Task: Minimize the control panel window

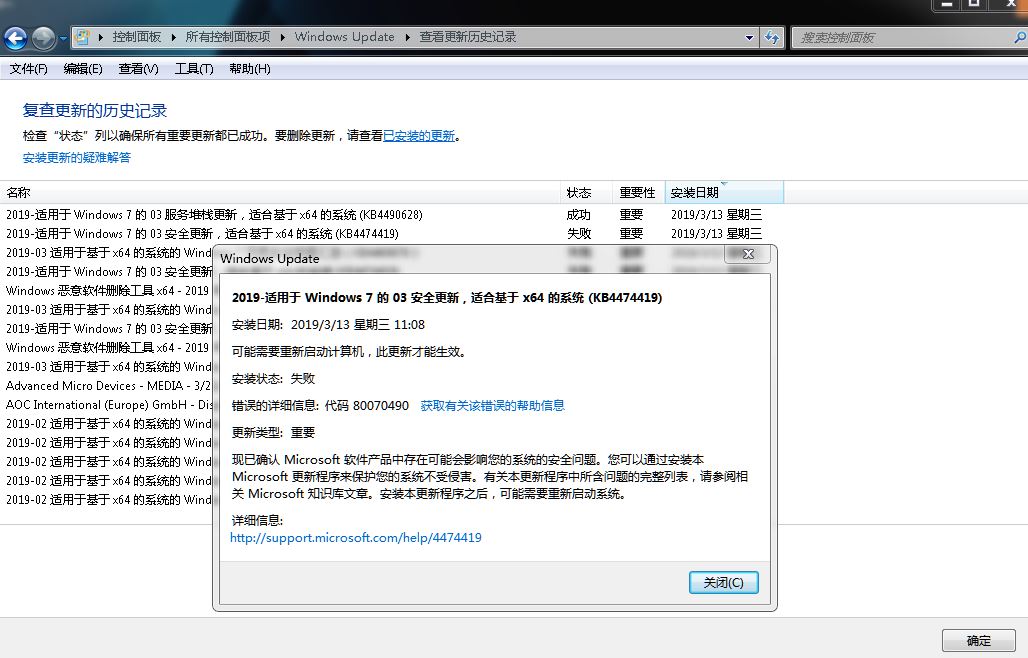Action: [946, 5]
